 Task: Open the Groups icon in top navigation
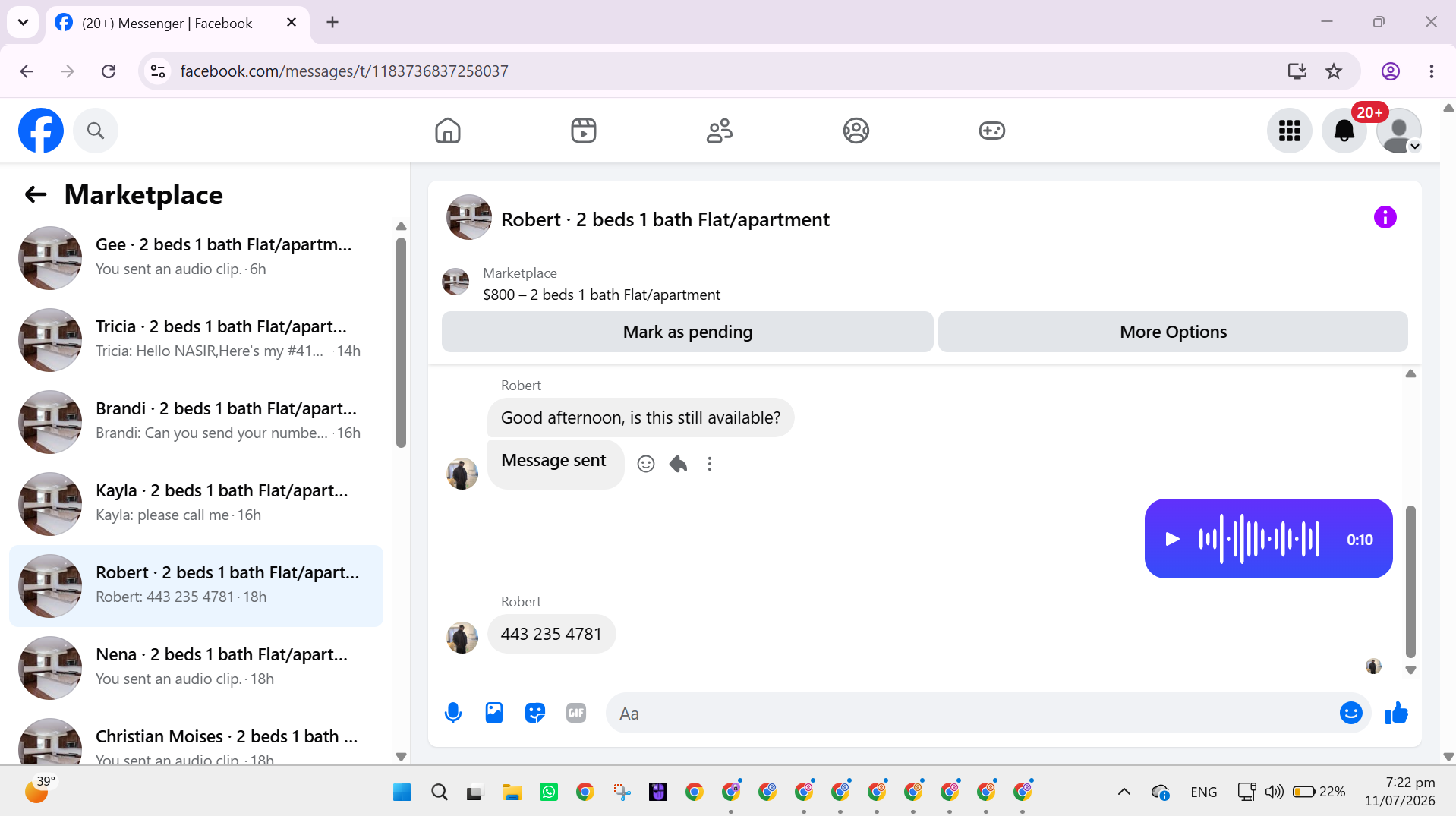[856, 131]
